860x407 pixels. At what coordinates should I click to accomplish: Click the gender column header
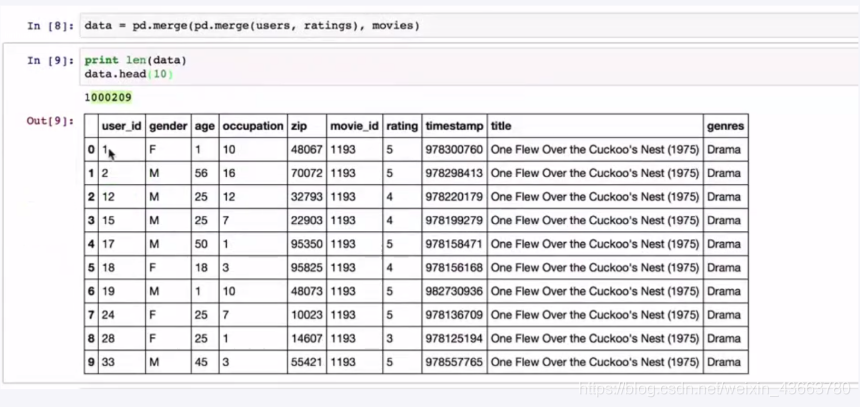(168, 126)
